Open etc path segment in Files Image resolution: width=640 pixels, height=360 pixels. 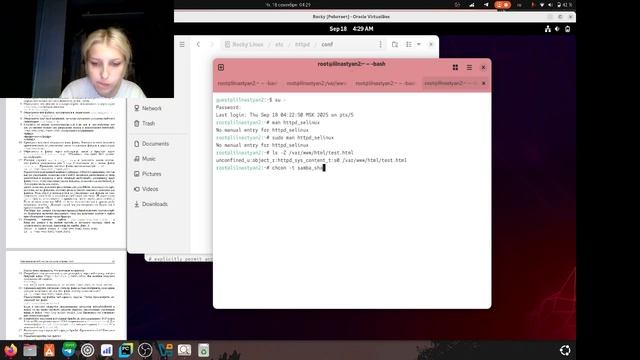click(279, 44)
